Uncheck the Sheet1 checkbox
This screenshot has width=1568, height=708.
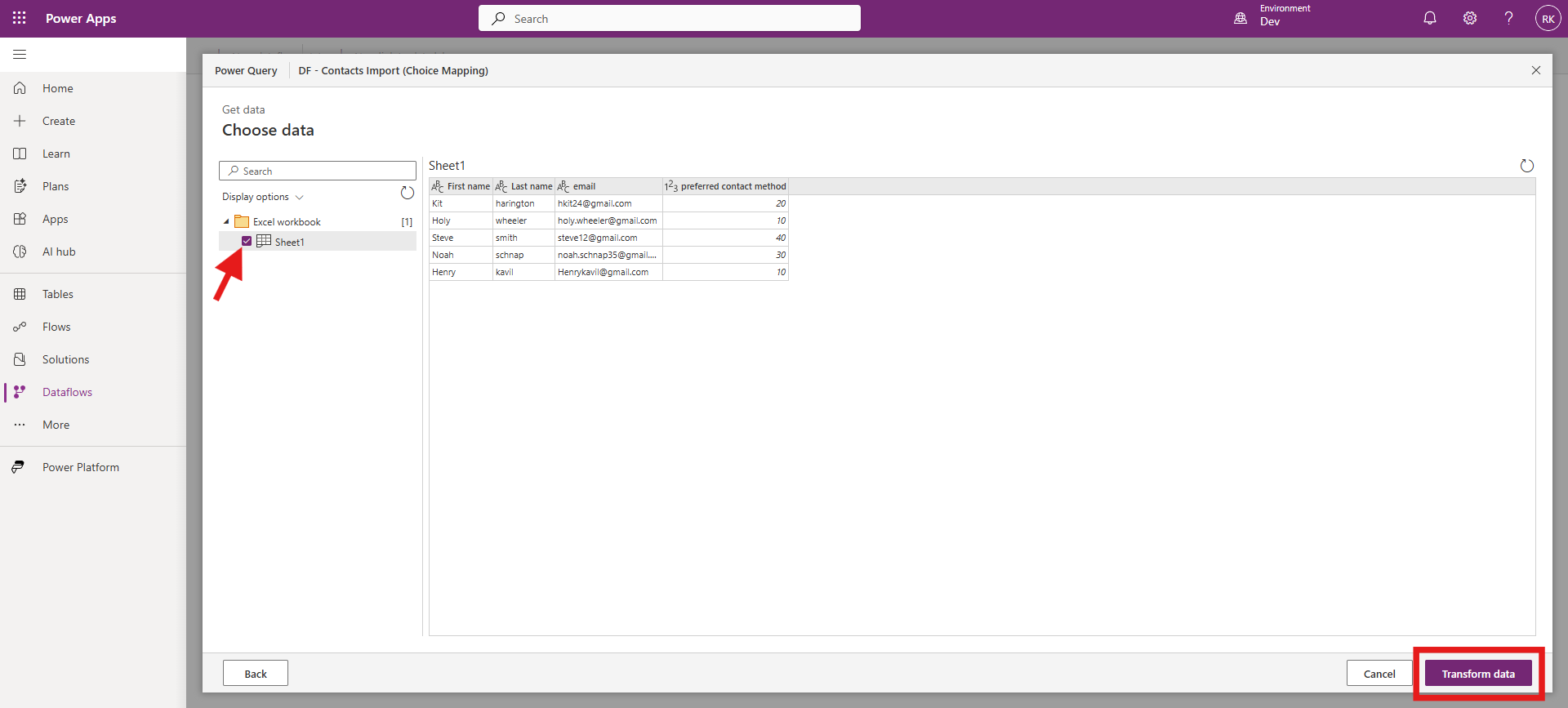247,241
